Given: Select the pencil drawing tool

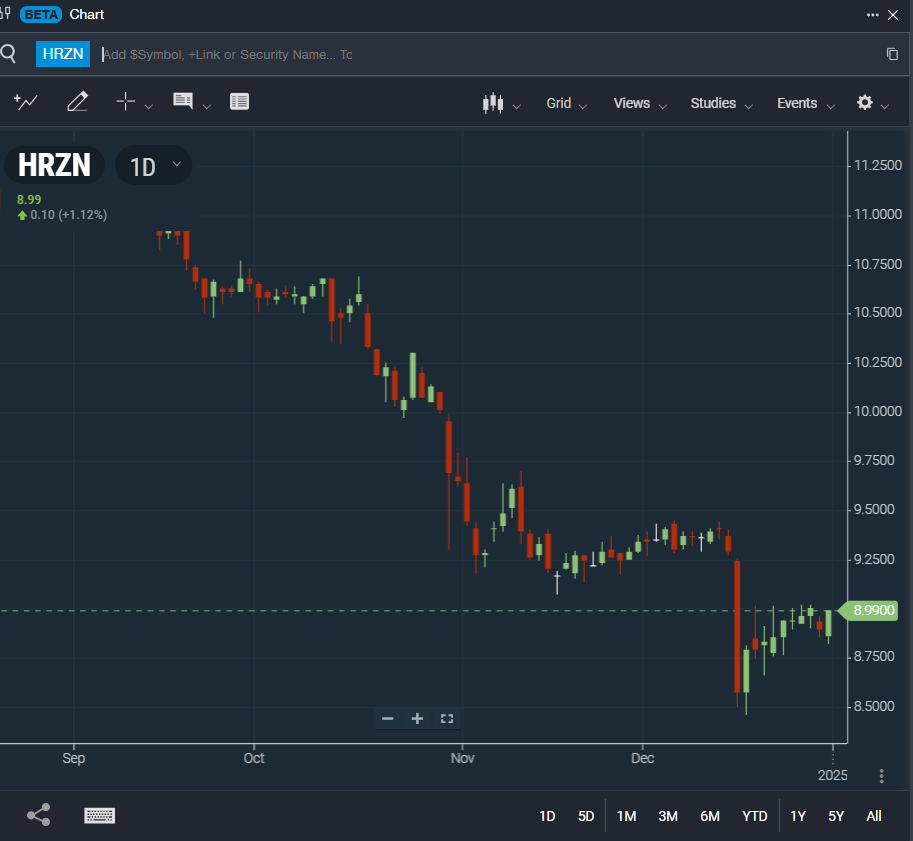Looking at the screenshot, I should click(77, 101).
